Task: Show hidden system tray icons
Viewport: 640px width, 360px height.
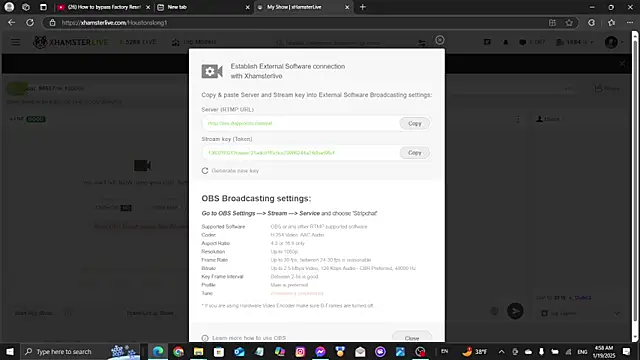Action: 502,351
